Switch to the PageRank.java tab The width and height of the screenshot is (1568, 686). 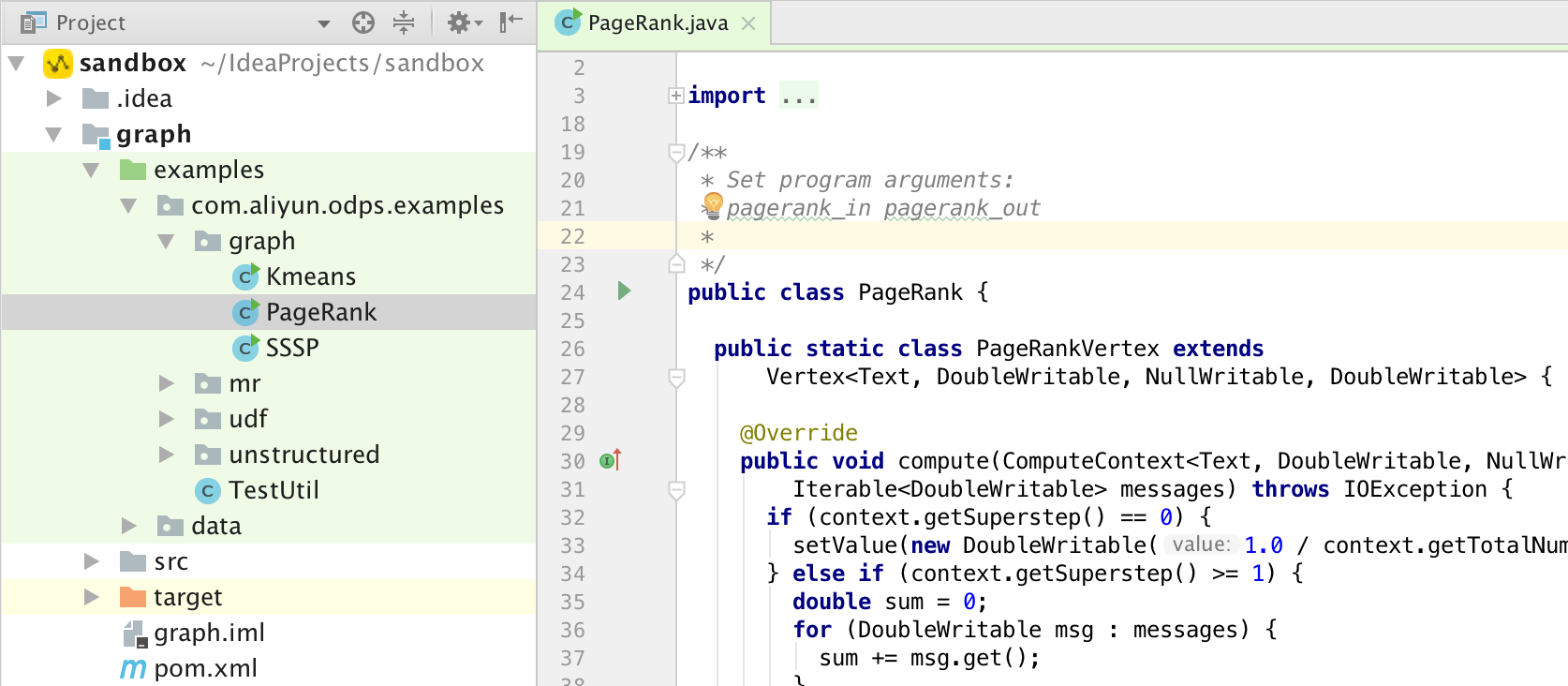coord(657,23)
